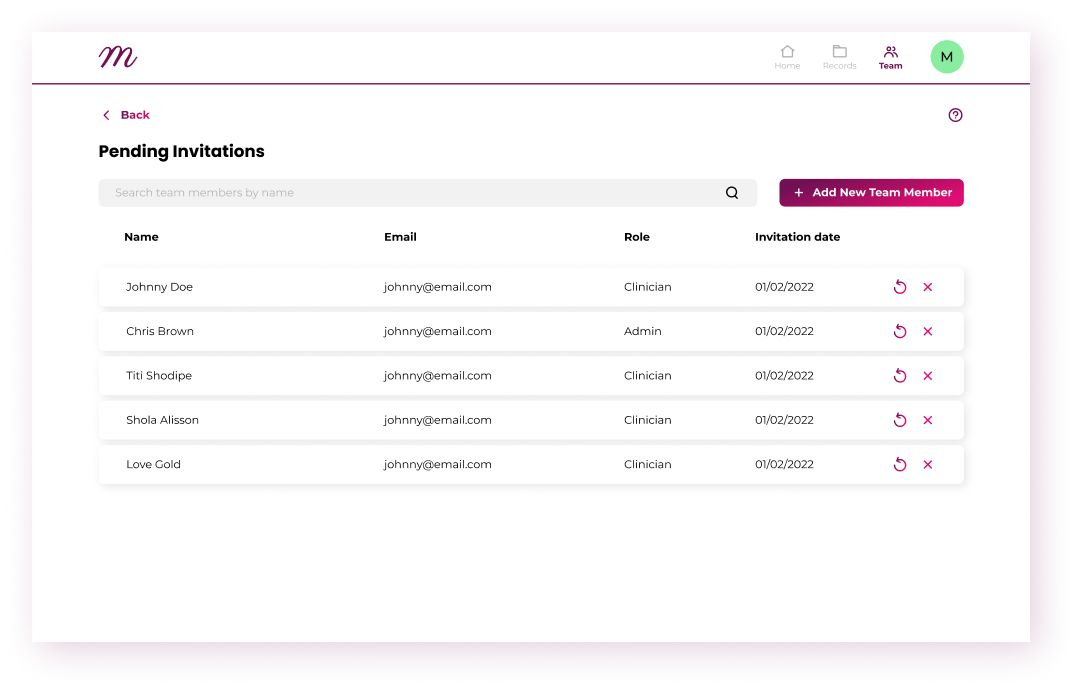Image resolution: width=1078 pixels, height=690 pixels.
Task: Click the Role column header
Action: coord(637,237)
